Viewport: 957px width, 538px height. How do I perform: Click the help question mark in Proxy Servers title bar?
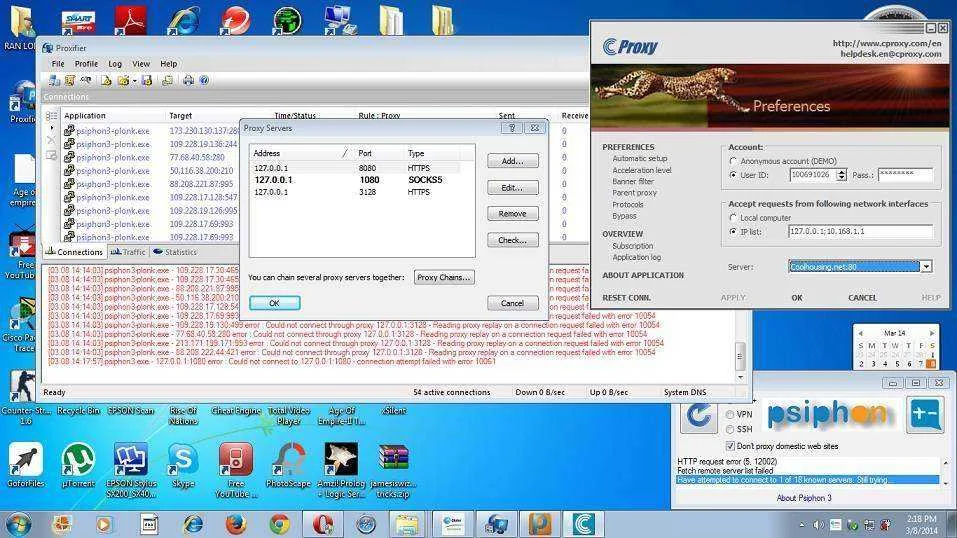point(511,128)
